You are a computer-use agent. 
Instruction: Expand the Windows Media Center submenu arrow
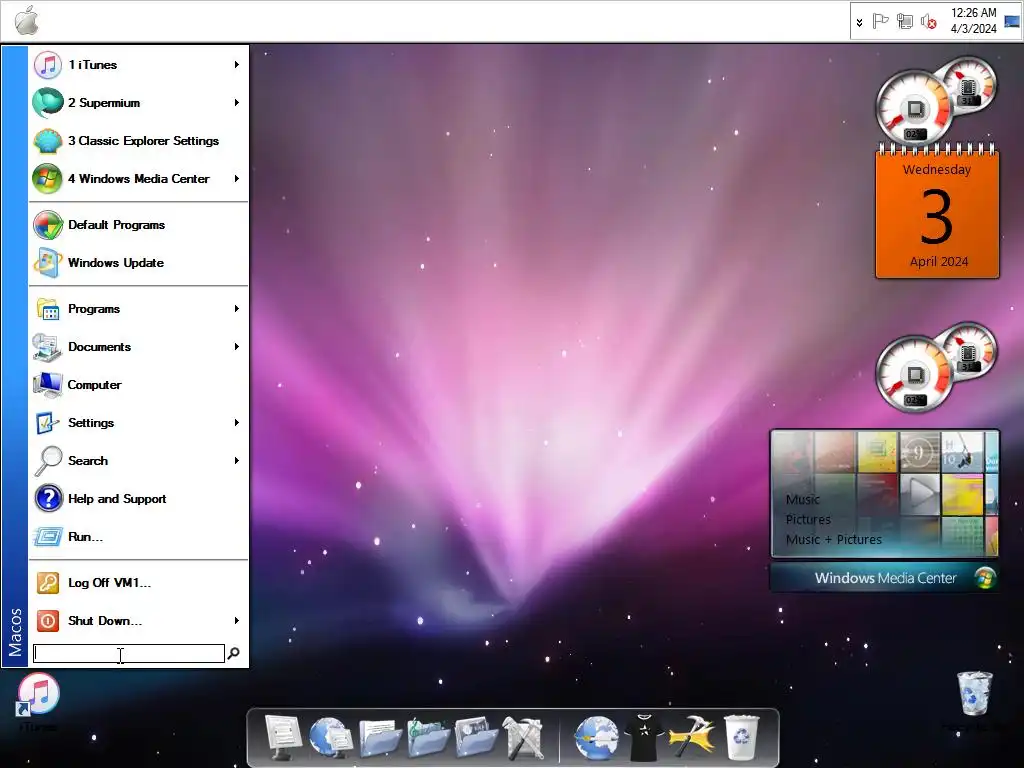[236, 178]
